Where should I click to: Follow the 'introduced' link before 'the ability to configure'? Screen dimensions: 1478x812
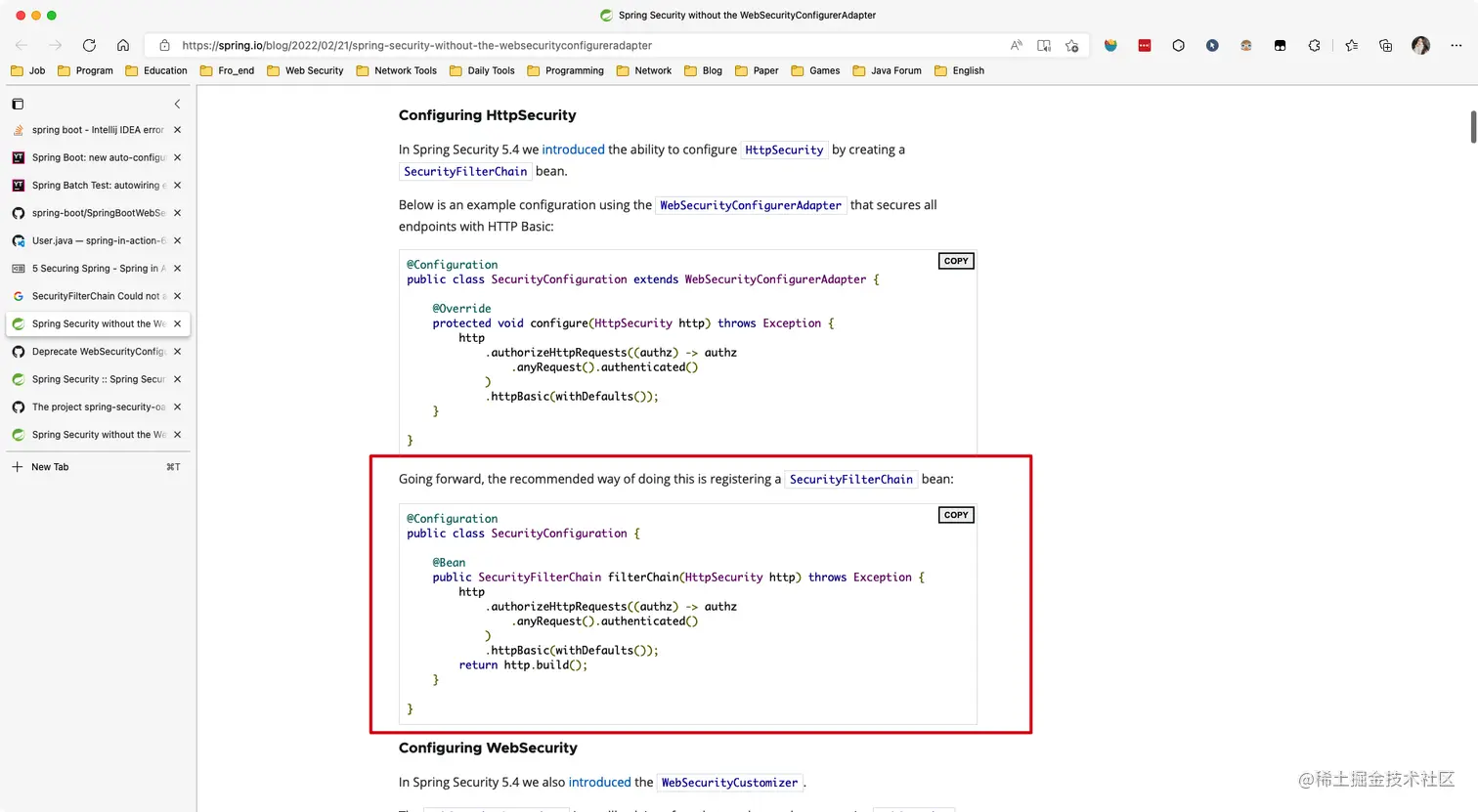574,150
